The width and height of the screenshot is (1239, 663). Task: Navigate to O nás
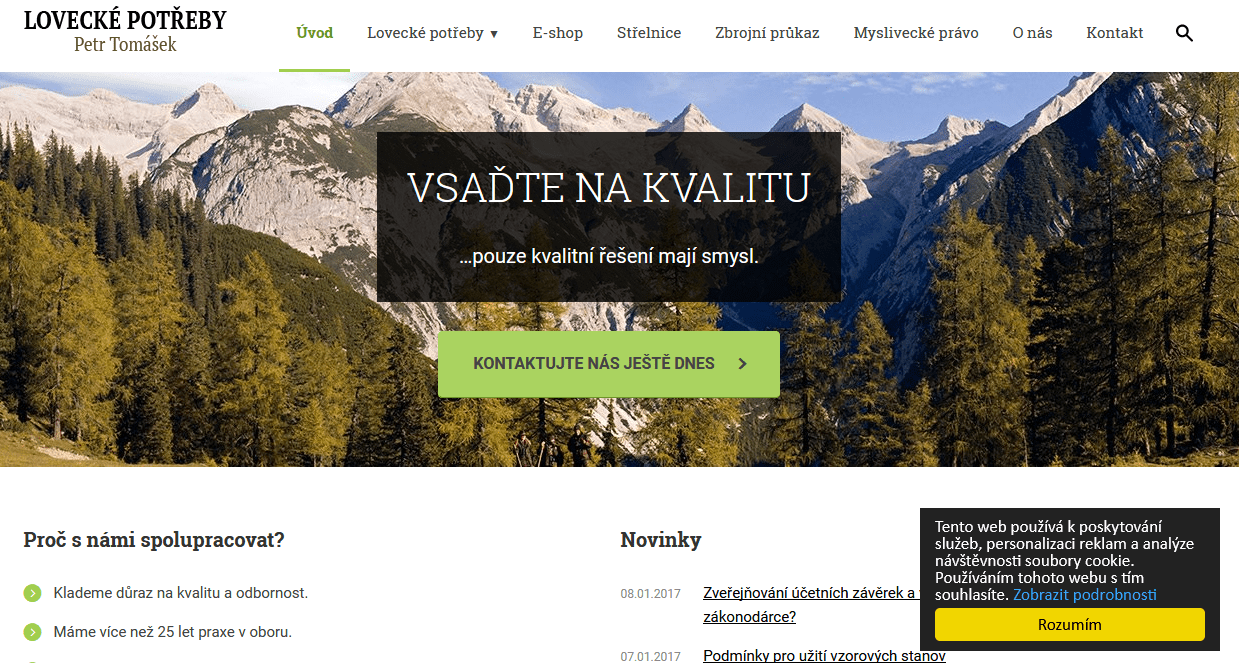coord(1032,33)
